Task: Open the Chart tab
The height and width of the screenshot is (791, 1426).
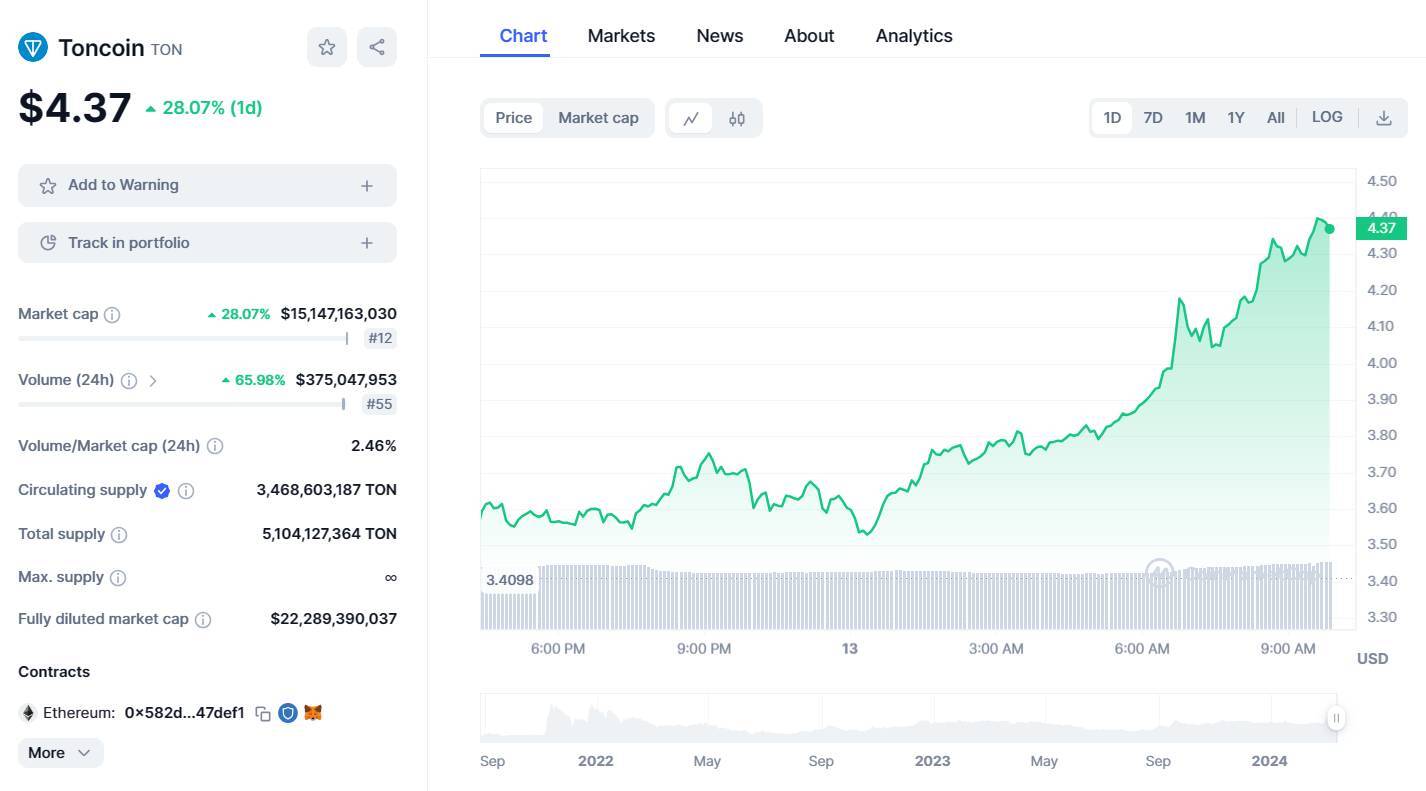Action: tap(523, 36)
